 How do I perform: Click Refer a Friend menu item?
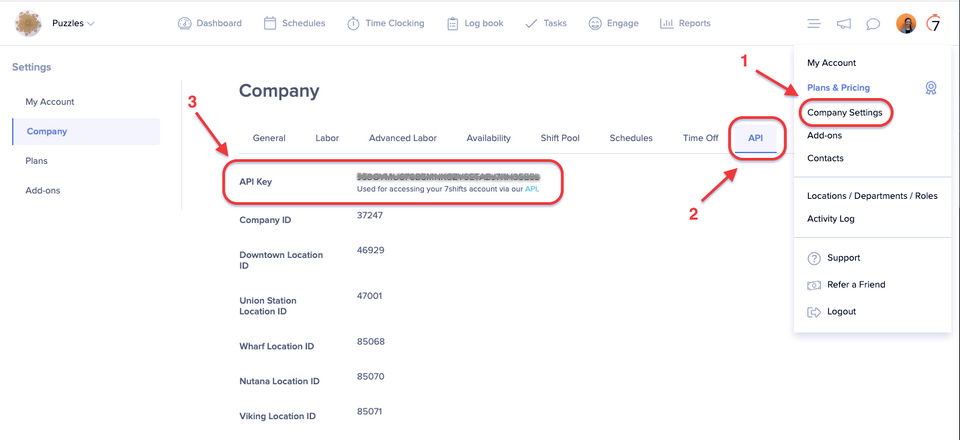click(x=855, y=285)
